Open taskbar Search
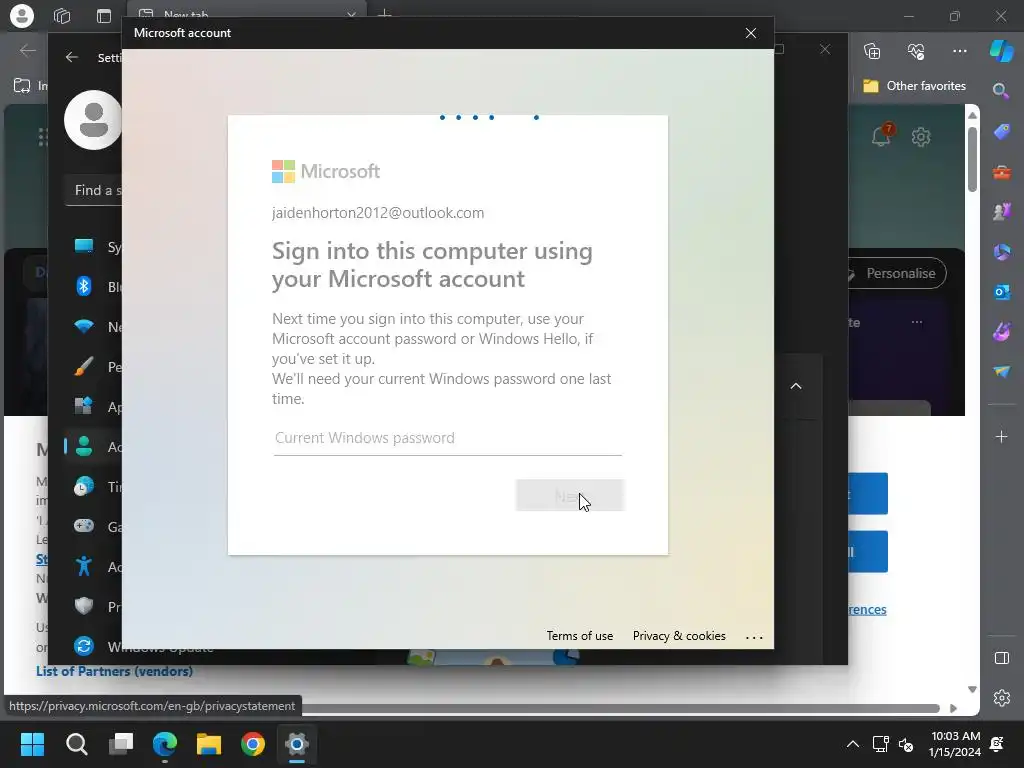1024x768 pixels. coord(76,744)
